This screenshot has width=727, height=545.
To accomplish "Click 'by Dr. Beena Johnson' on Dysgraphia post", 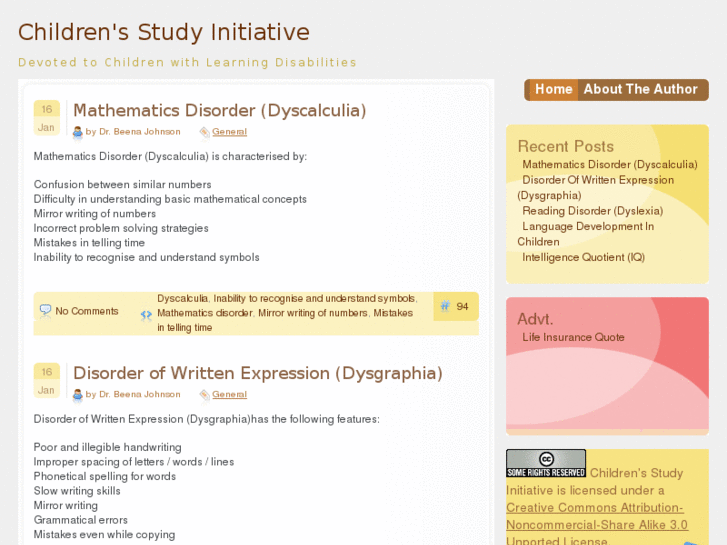I will tap(133, 394).
